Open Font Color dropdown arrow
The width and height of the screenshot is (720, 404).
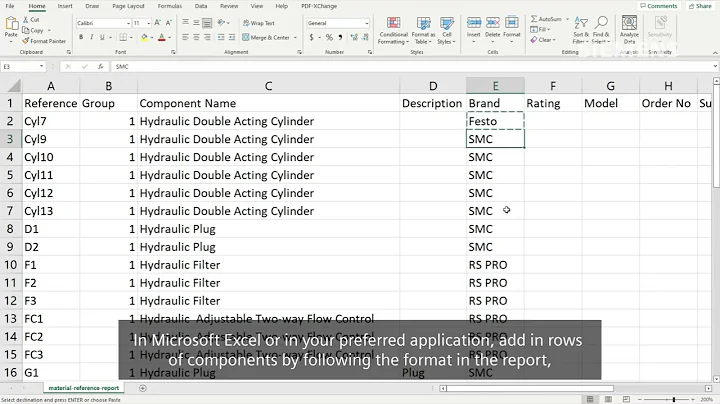coord(169,38)
